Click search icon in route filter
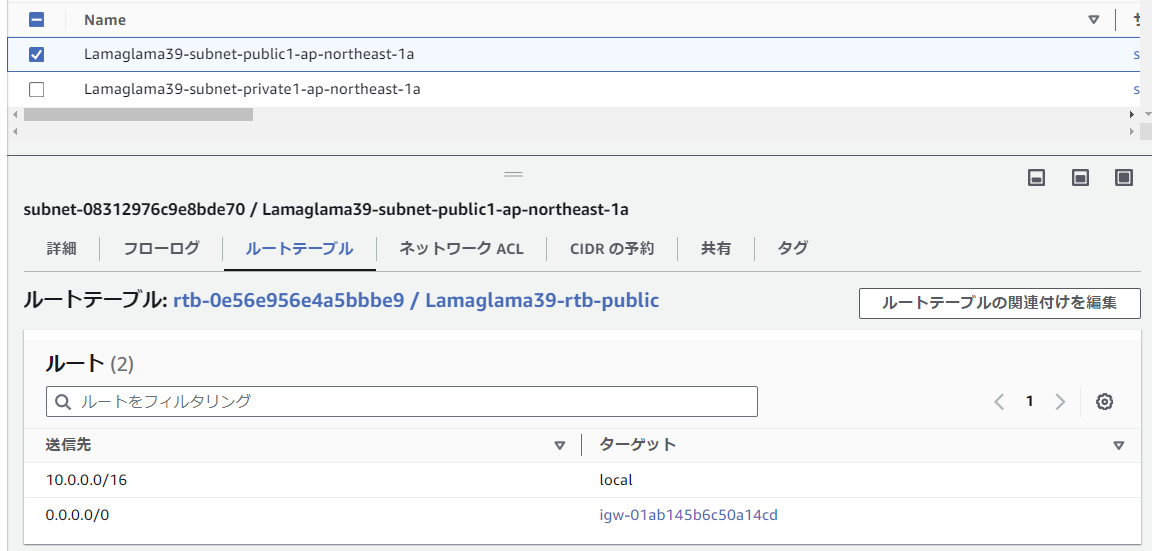Screen dimensions: 1152x551 [x=63, y=402]
